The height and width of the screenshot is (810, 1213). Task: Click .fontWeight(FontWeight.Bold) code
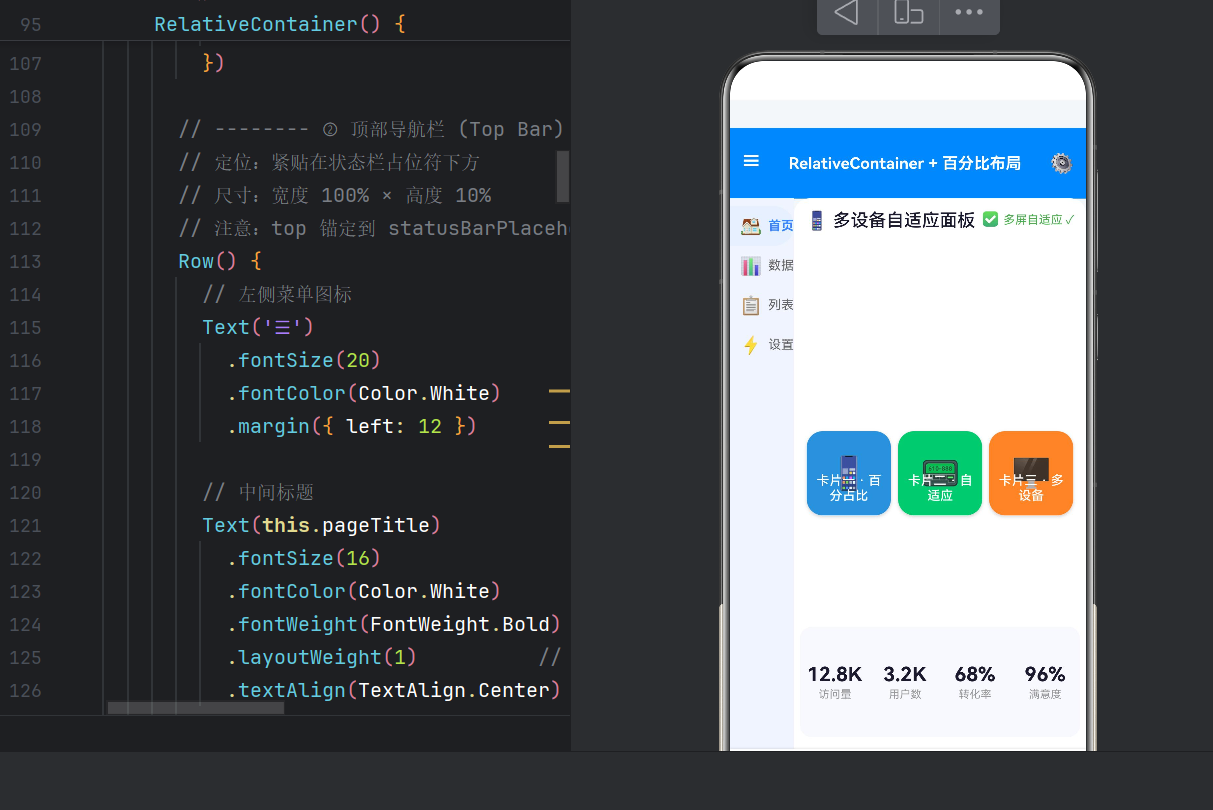click(394, 624)
